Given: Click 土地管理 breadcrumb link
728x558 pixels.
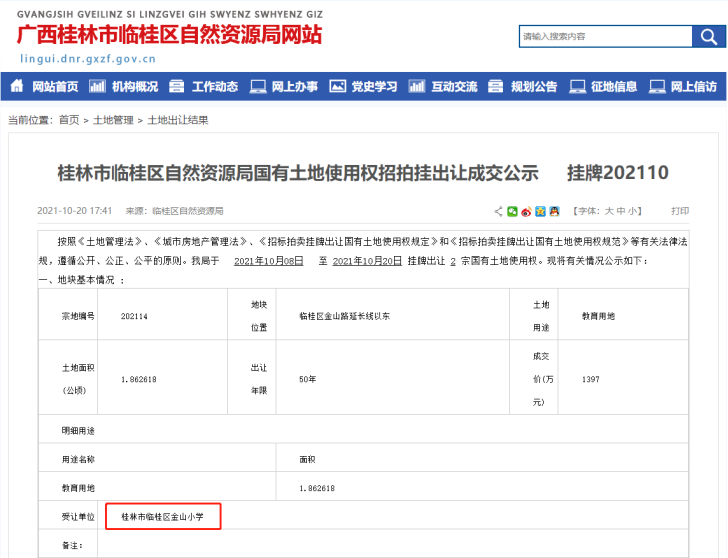Looking at the screenshot, I should (113, 120).
